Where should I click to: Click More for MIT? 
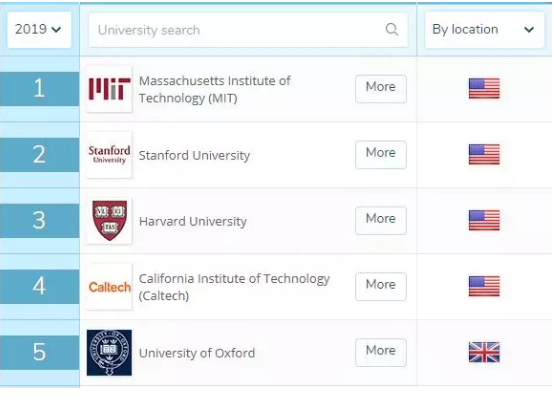[x=381, y=89]
